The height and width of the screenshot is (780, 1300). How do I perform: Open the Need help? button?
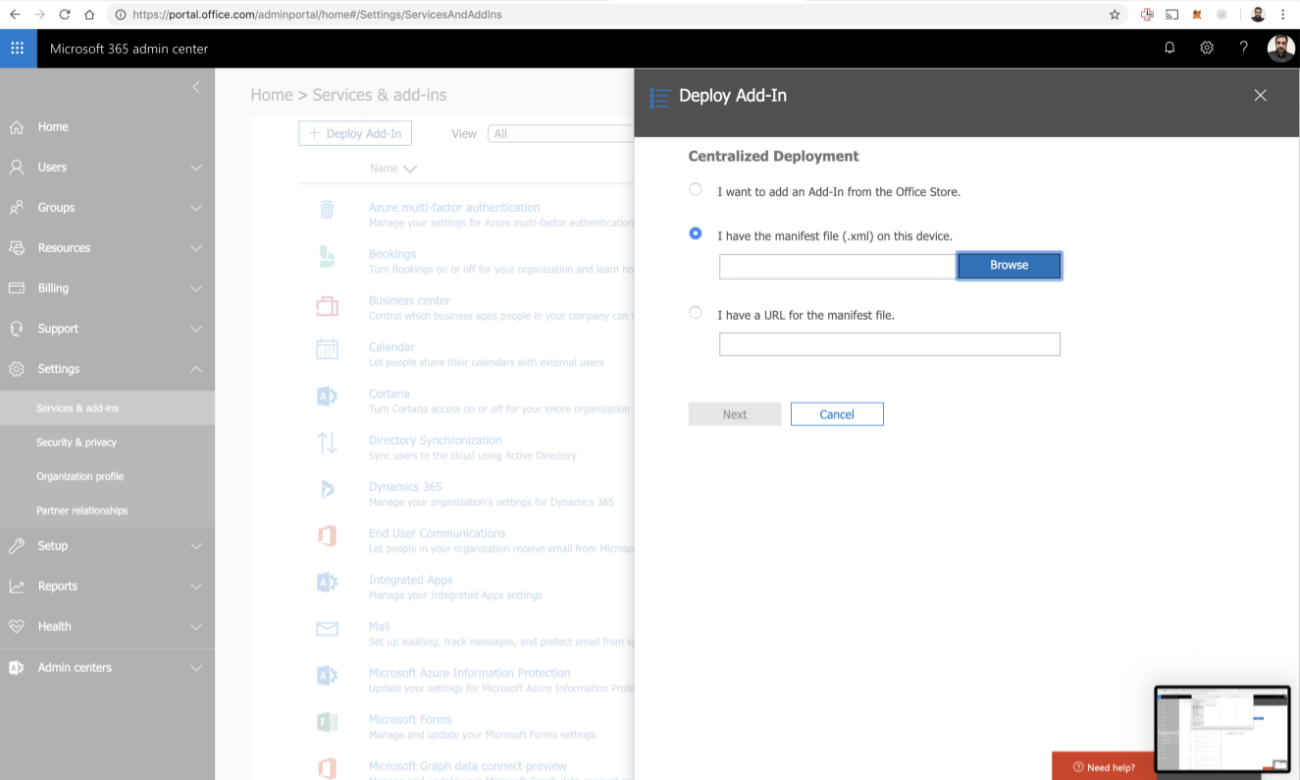[x=1103, y=766]
